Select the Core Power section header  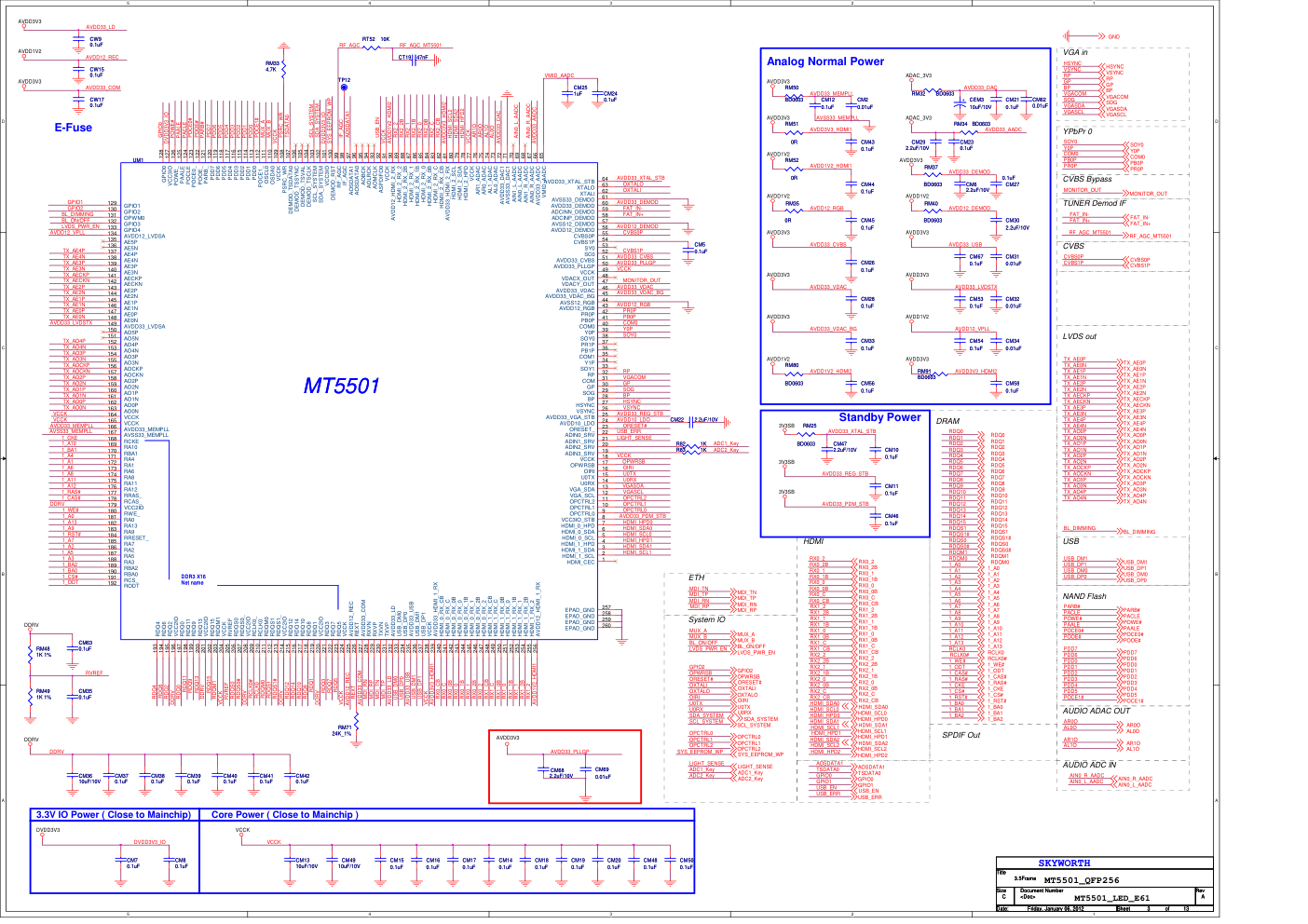(284, 814)
